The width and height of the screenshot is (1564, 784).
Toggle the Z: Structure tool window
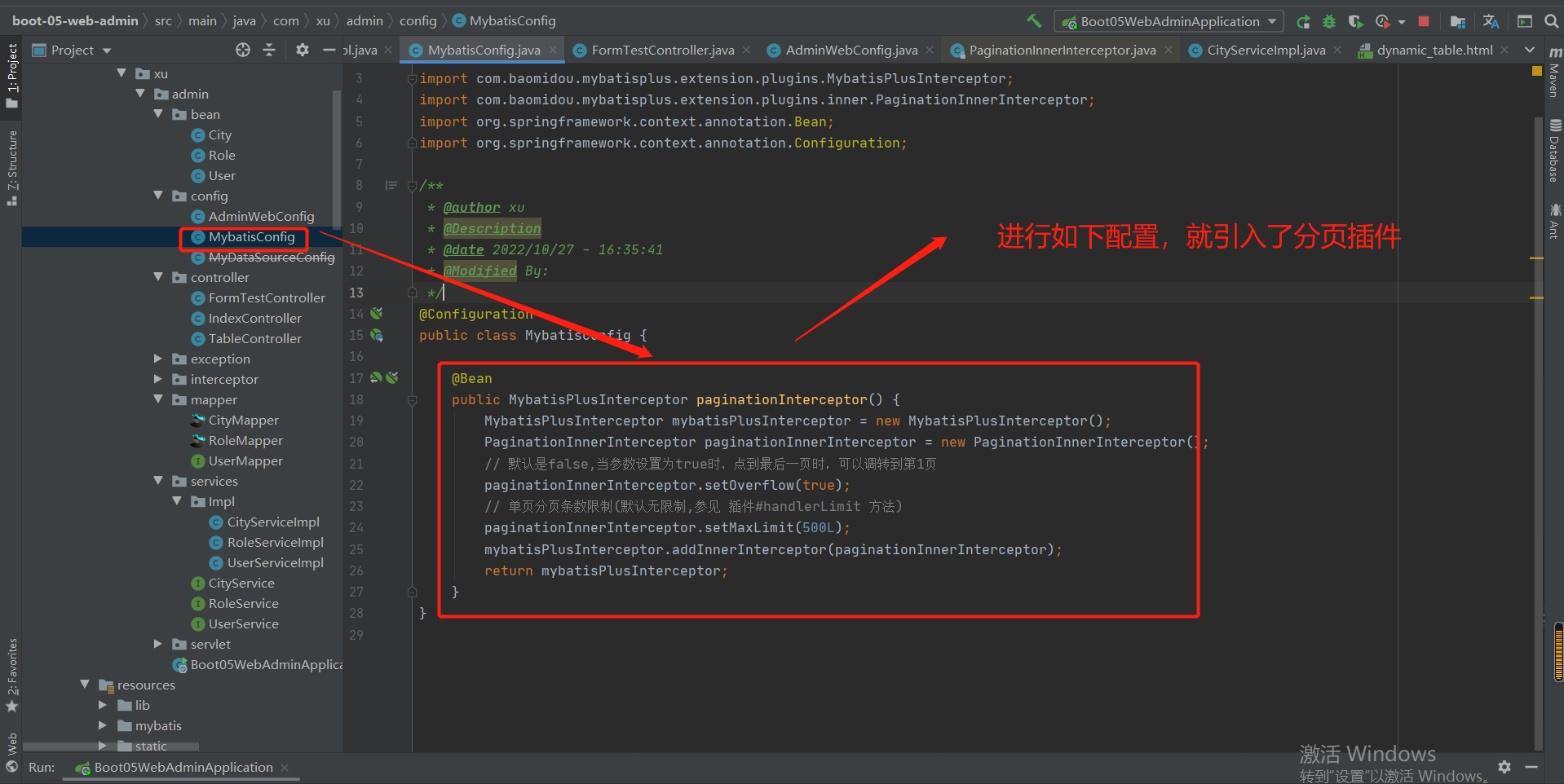(11, 168)
